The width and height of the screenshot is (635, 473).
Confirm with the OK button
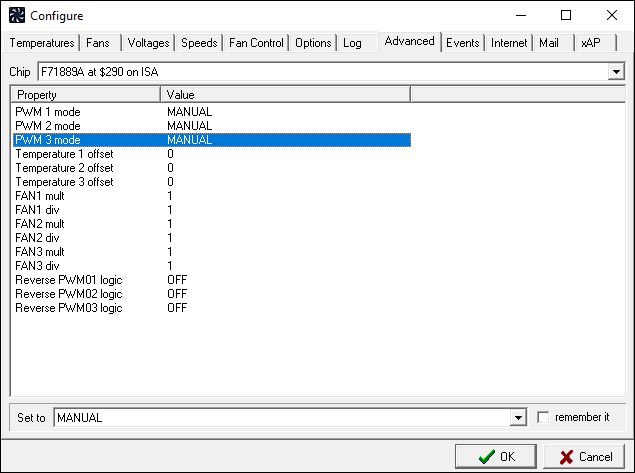click(x=496, y=457)
